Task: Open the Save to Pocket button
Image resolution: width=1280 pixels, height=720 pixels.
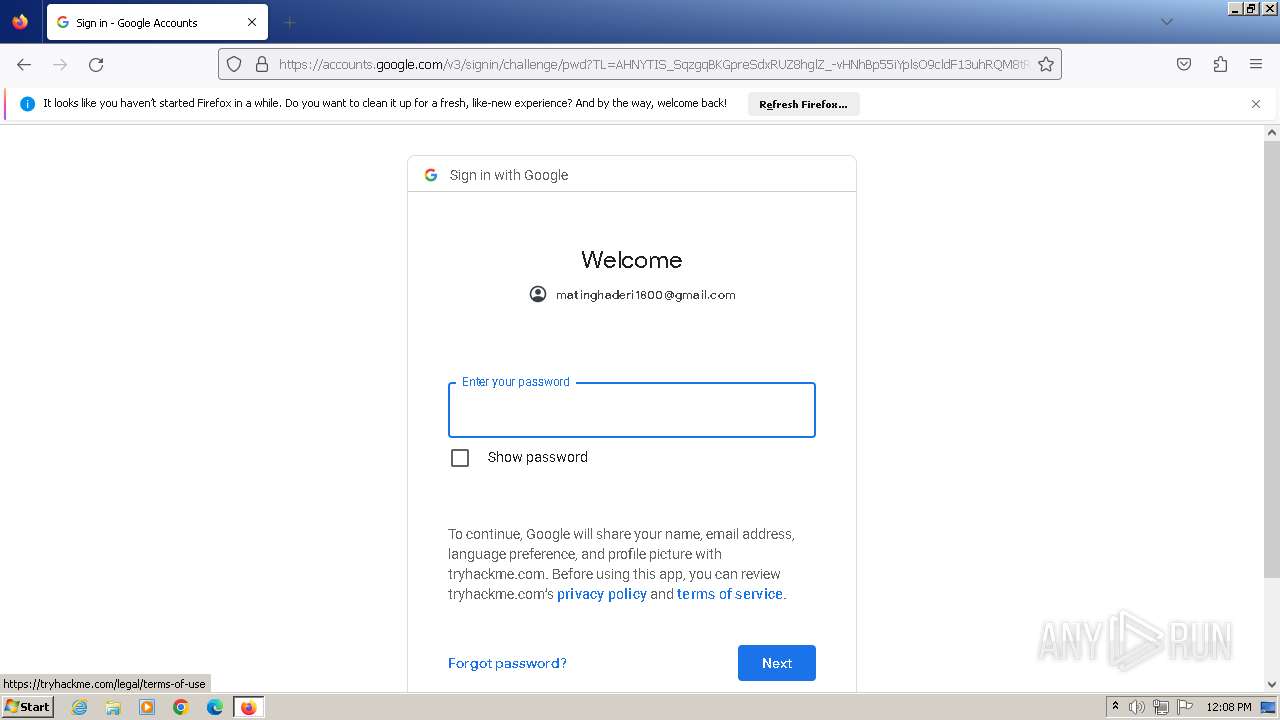Action: [1184, 64]
